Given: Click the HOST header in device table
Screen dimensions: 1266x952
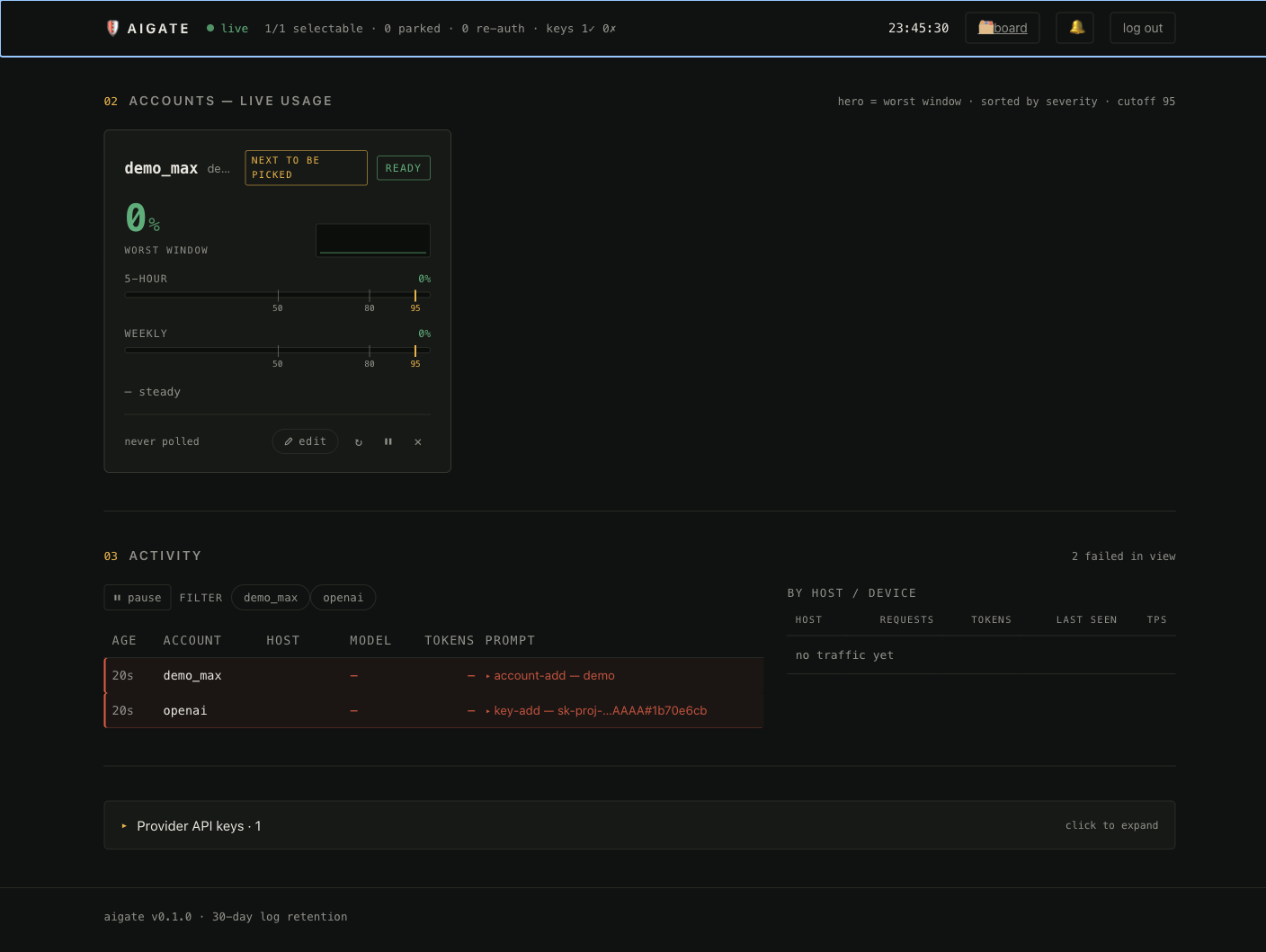Looking at the screenshot, I should point(808,619).
